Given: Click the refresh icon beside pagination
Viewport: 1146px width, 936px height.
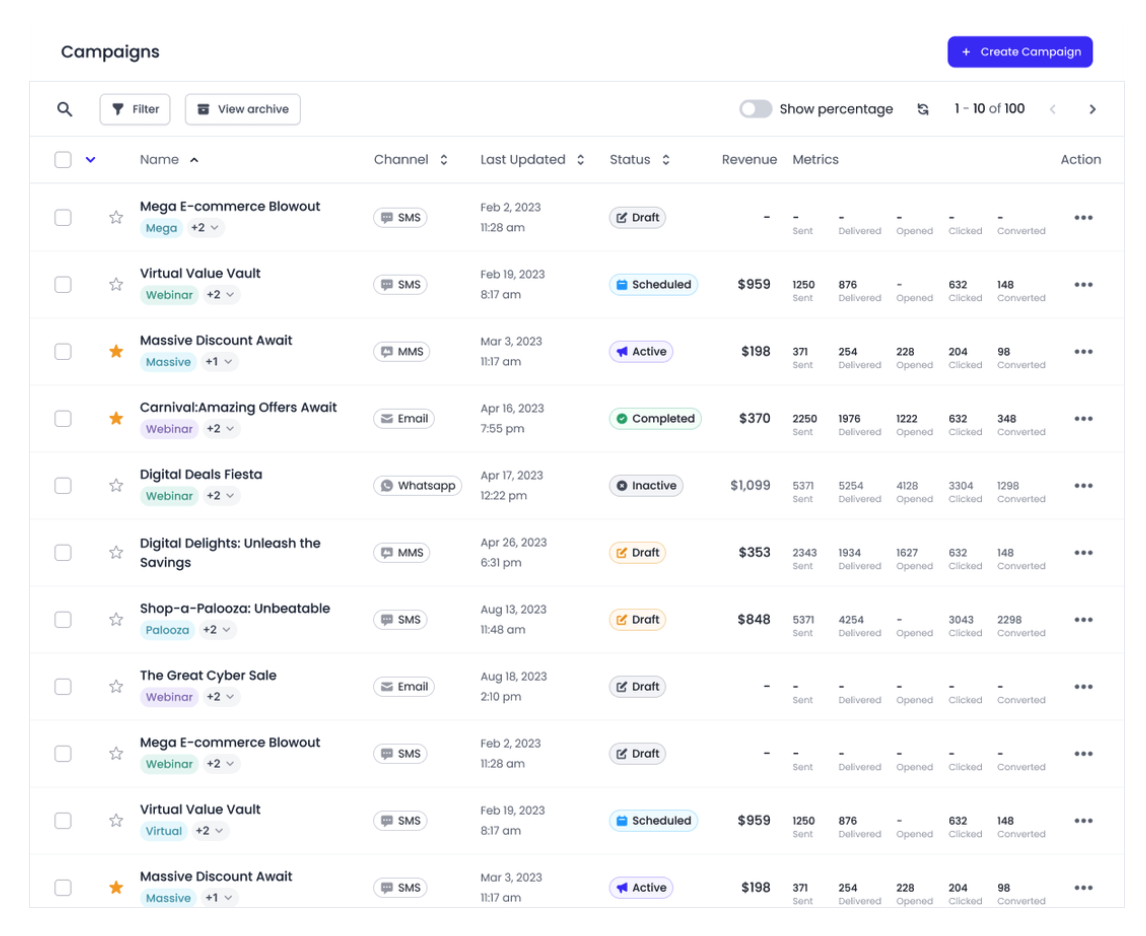Looking at the screenshot, I should (x=923, y=109).
